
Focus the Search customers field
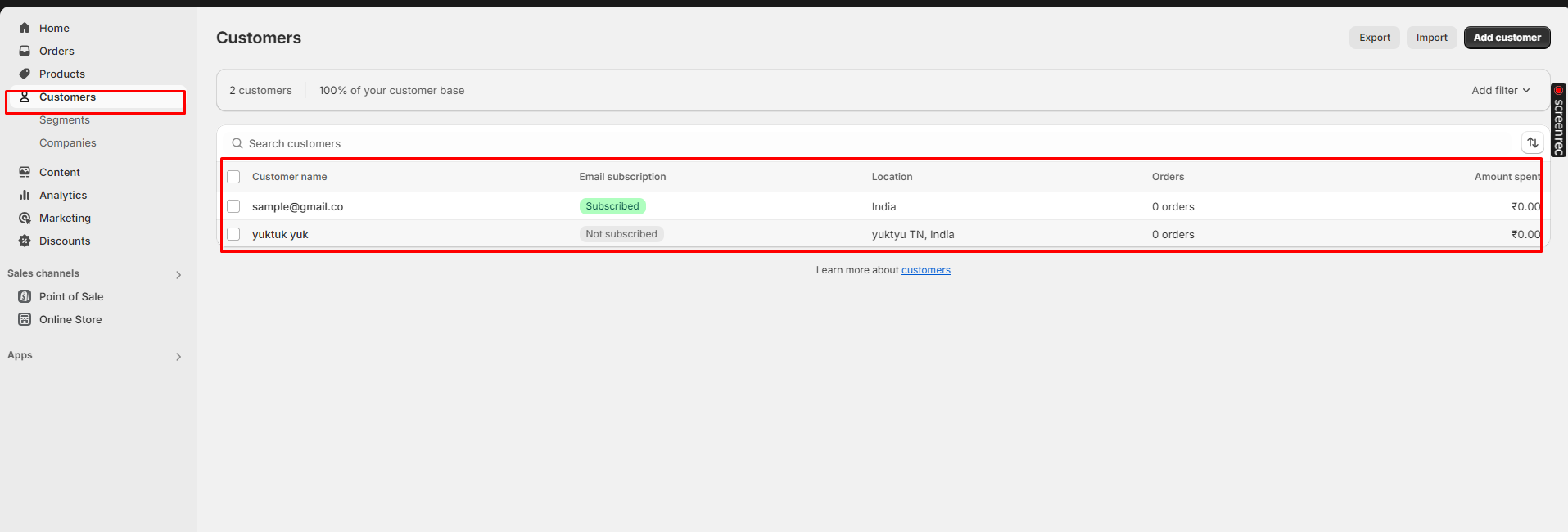point(872,143)
